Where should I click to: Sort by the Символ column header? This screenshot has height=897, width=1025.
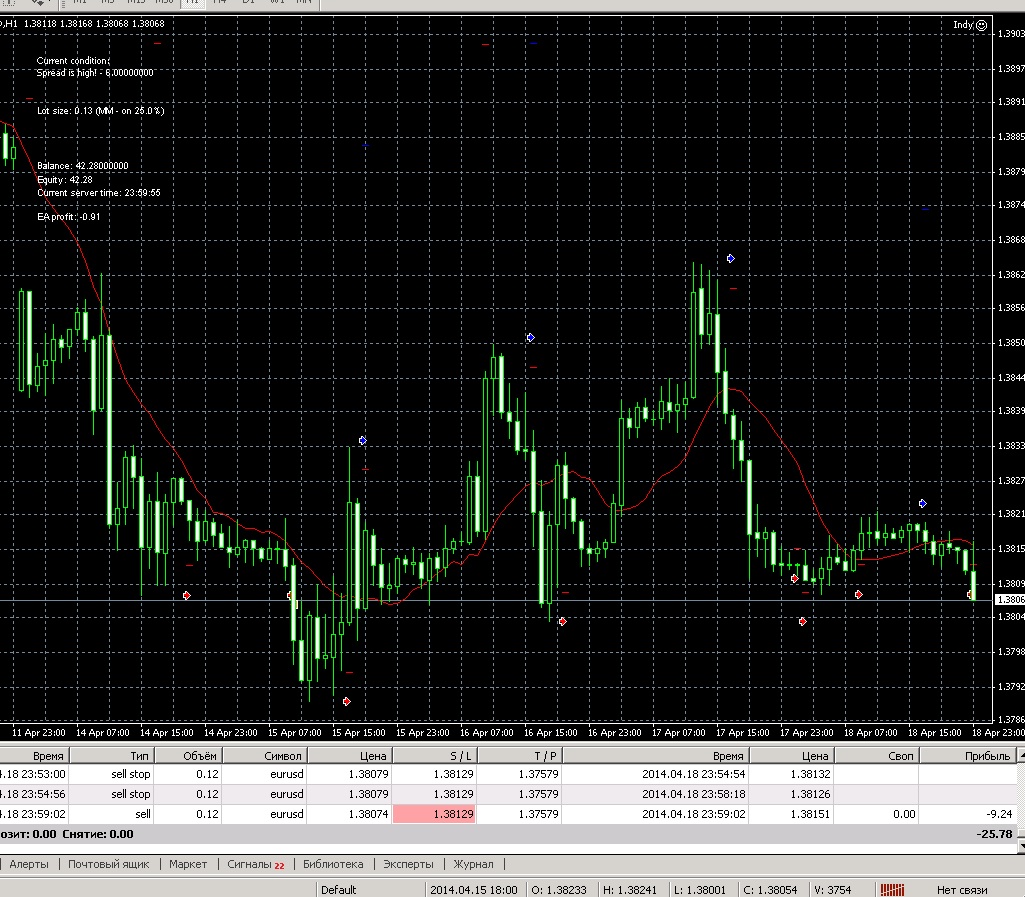(264, 756)
